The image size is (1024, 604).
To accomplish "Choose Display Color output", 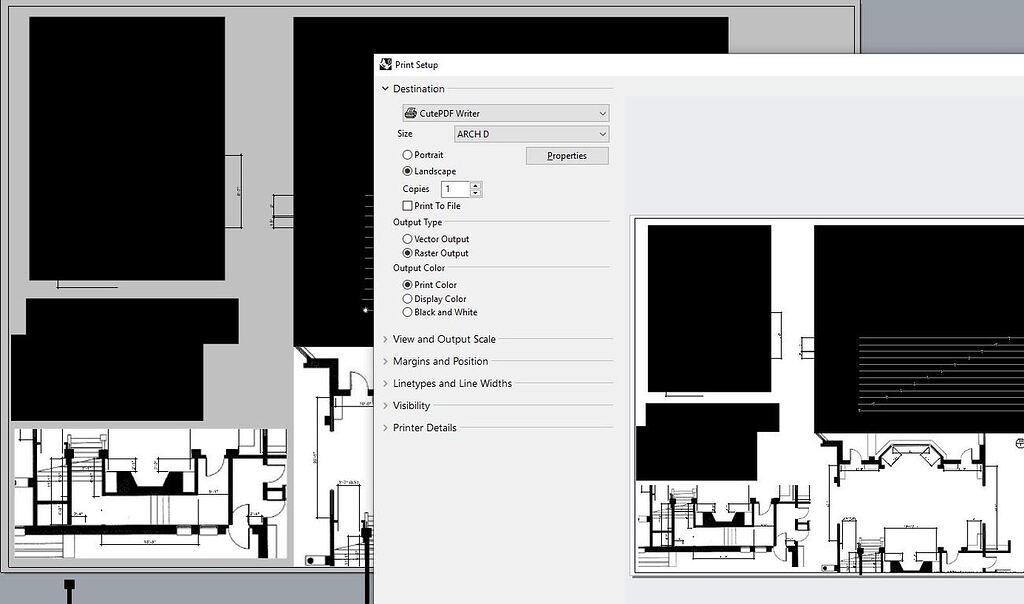I will point(407,298).
